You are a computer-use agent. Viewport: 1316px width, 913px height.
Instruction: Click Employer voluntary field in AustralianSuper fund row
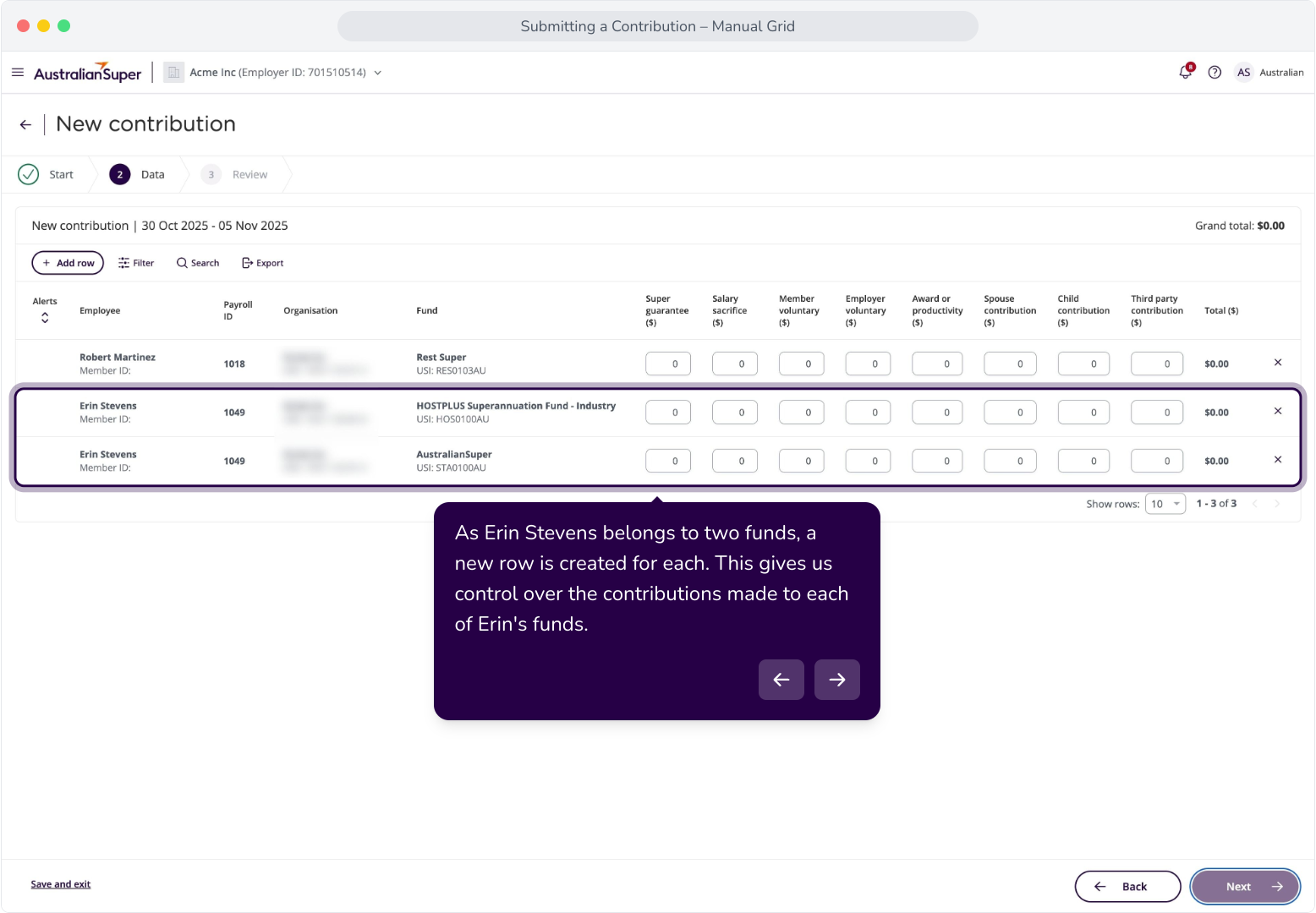tap(869, 461)
